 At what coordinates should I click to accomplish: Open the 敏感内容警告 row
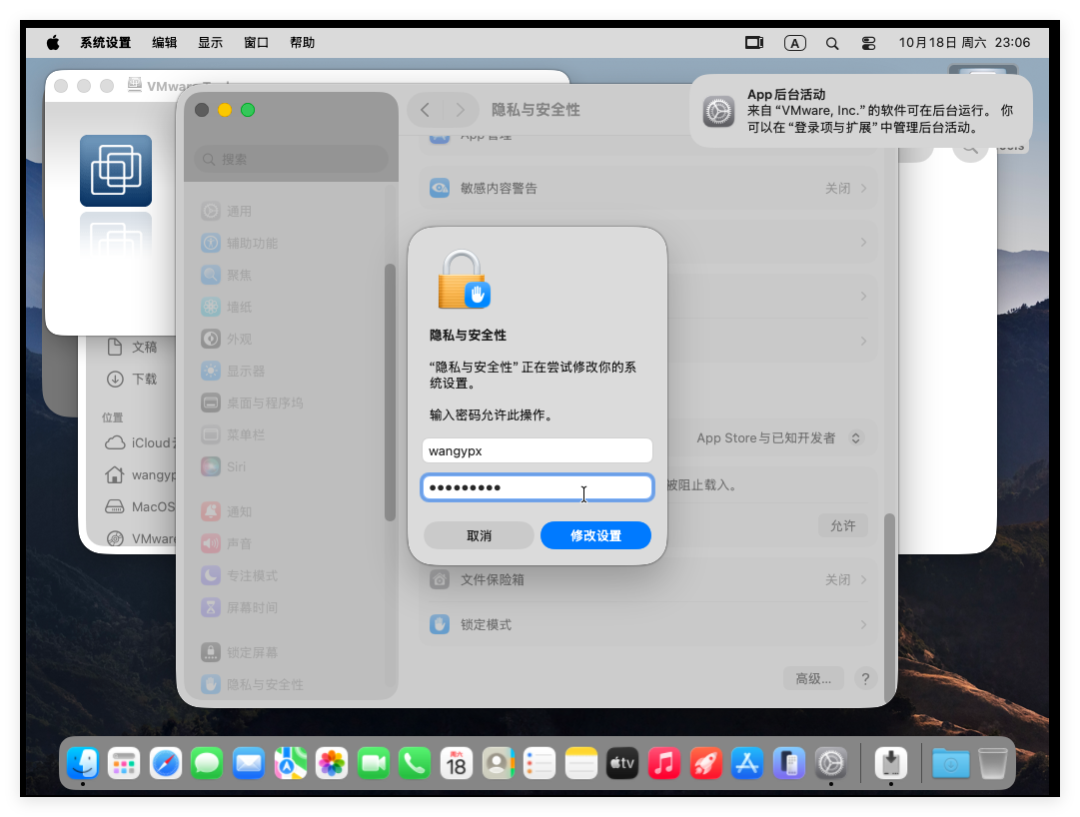tap(648, 188)
